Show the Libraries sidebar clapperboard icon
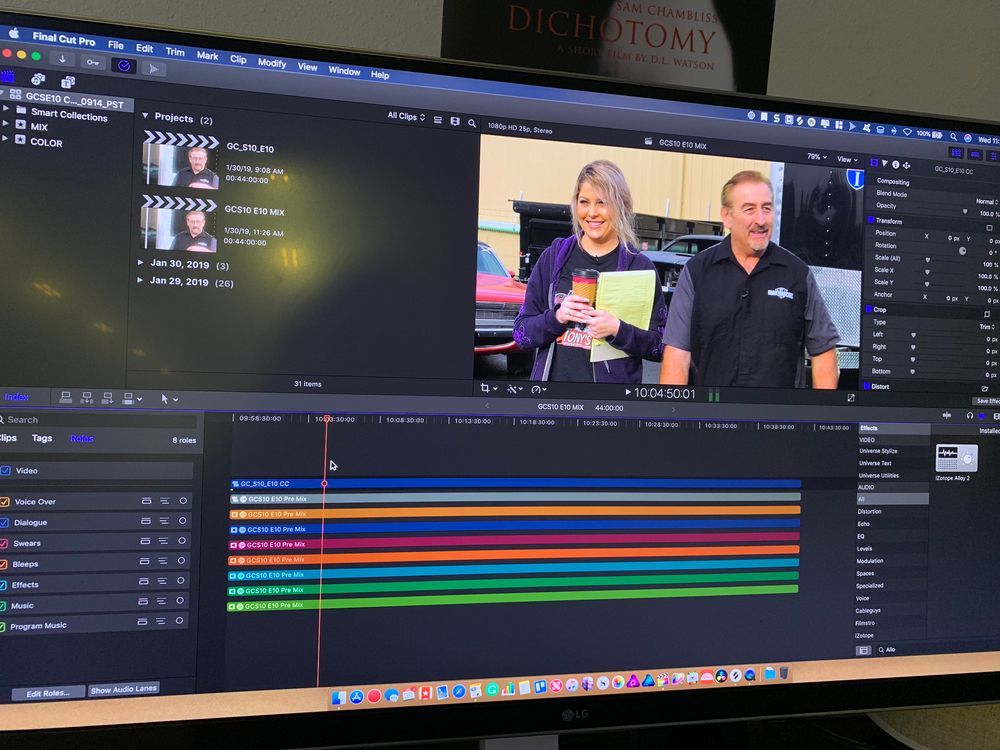The height and width of the screenshot is (750, 1000). tap(8, 76)
